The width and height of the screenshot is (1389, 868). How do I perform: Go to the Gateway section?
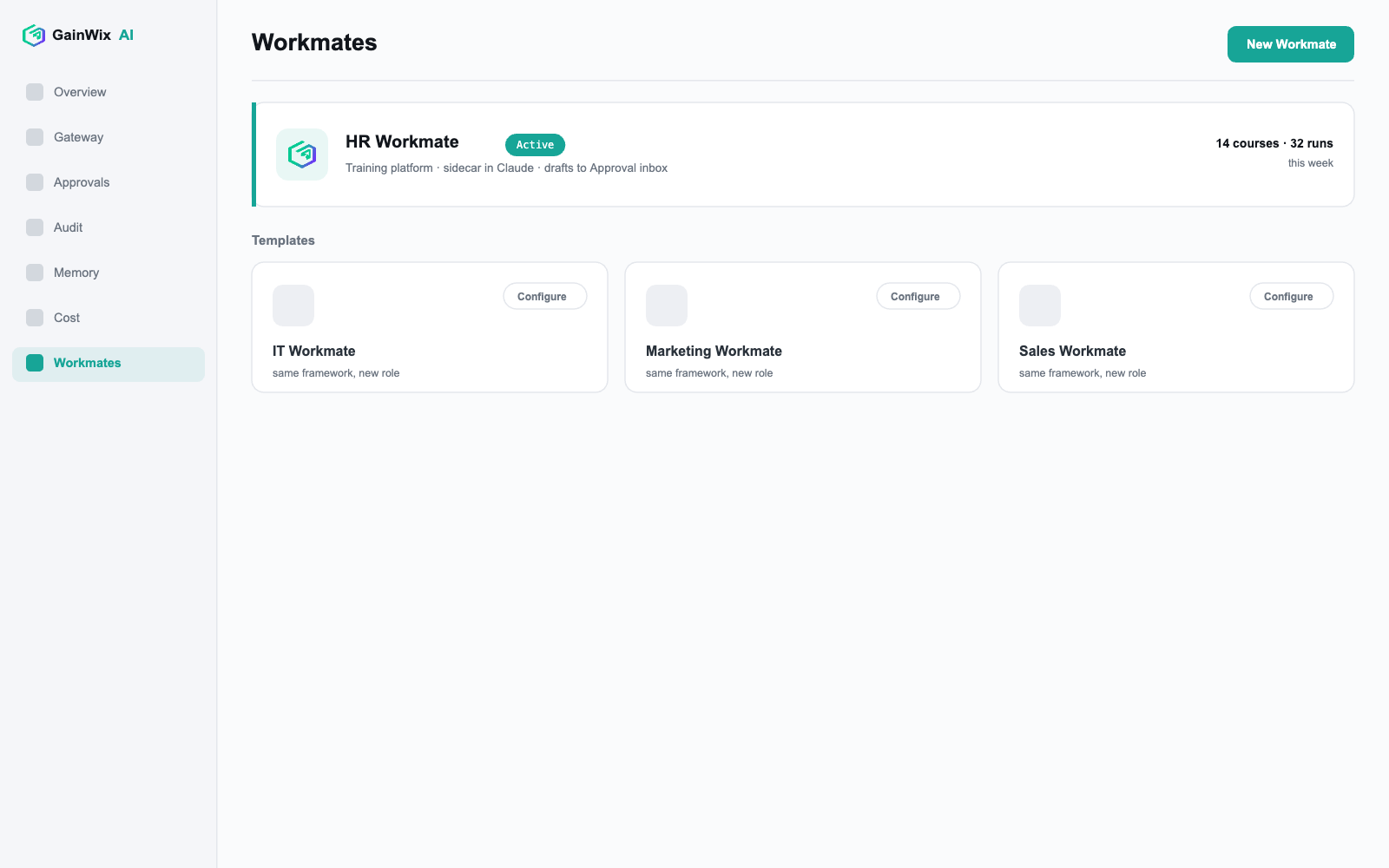(x=109, y=137)
